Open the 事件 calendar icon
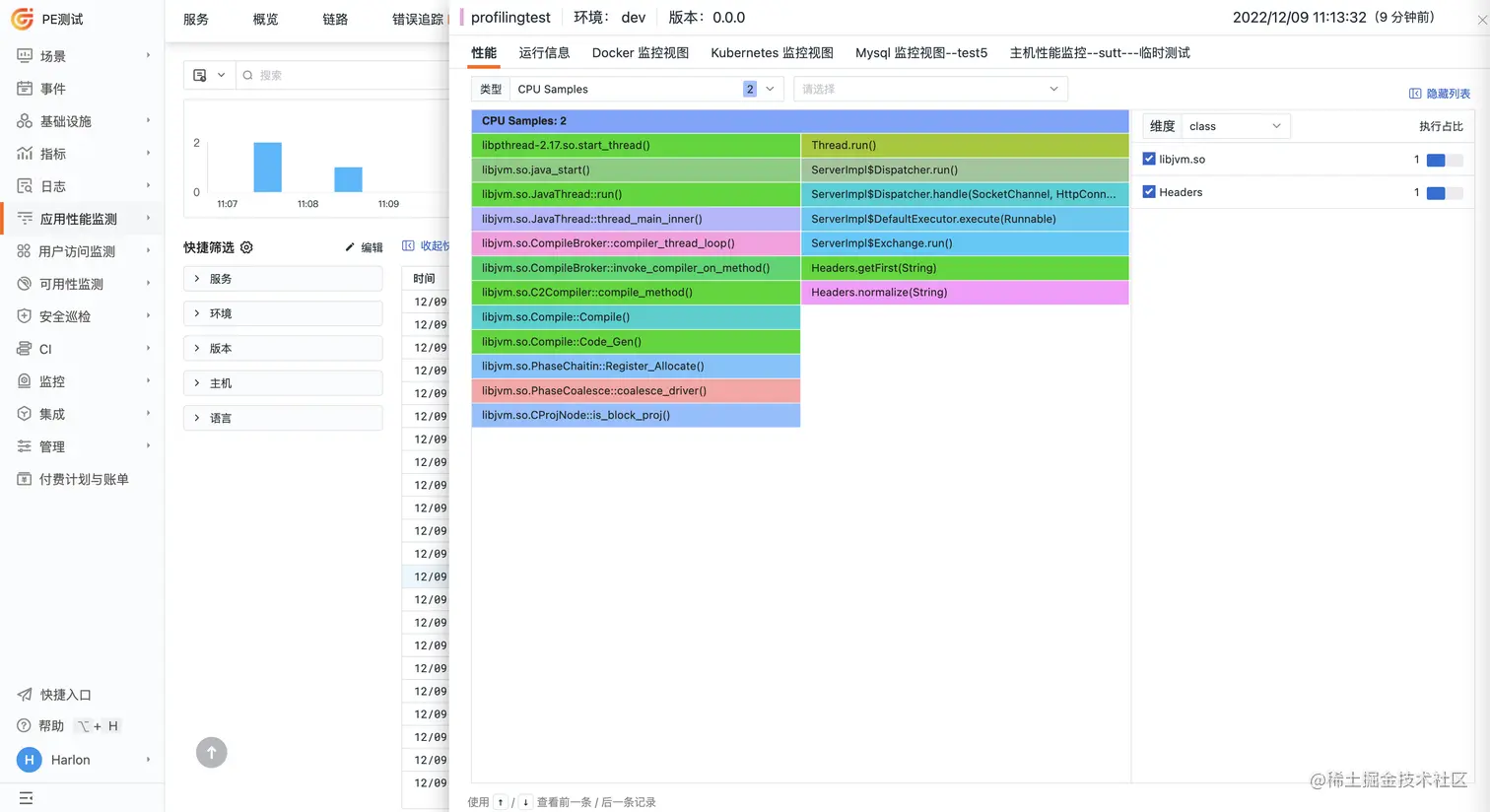The height and width of the screenshot is (812, 1490). point(25,89)
